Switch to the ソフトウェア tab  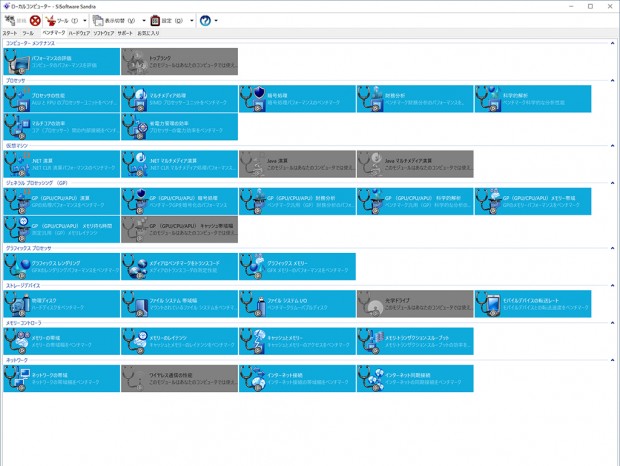[x=104, y=33]
